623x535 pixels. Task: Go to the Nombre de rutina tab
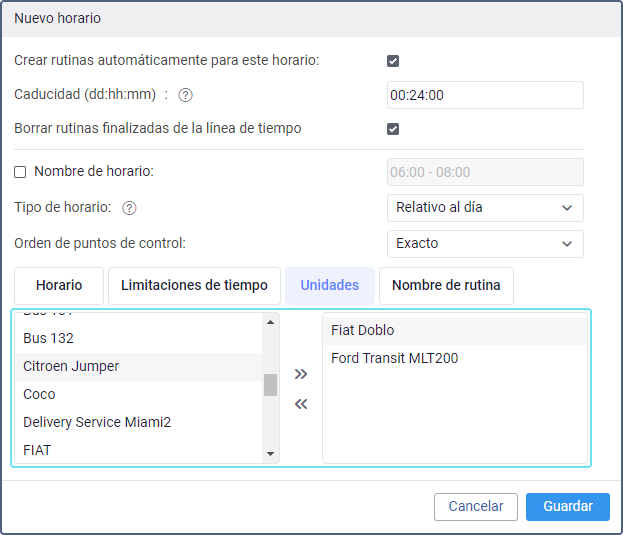click(446, 285)
